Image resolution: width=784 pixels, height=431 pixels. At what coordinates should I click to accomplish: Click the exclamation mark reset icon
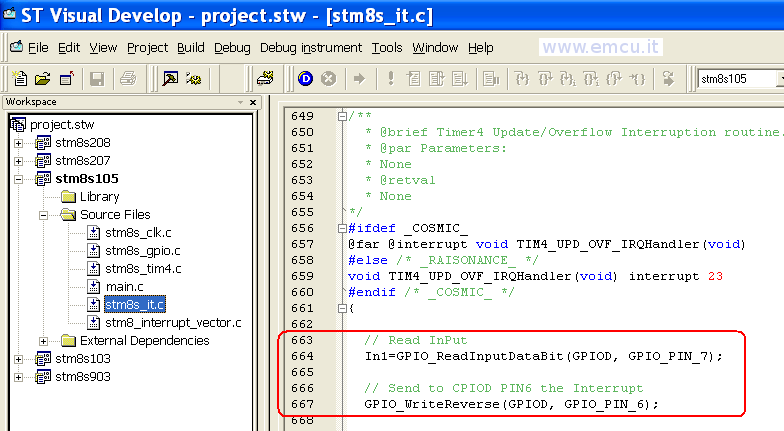coord(390,78)
